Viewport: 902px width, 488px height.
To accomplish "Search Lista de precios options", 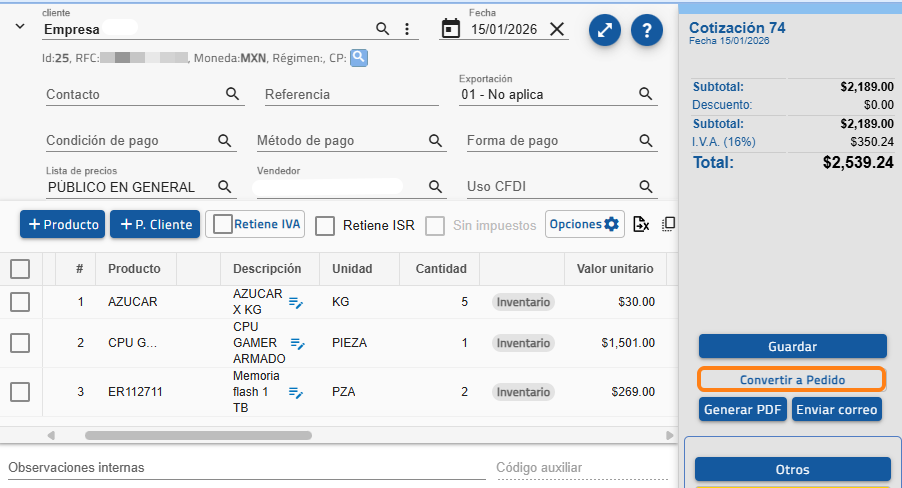I will coord(224,186).
